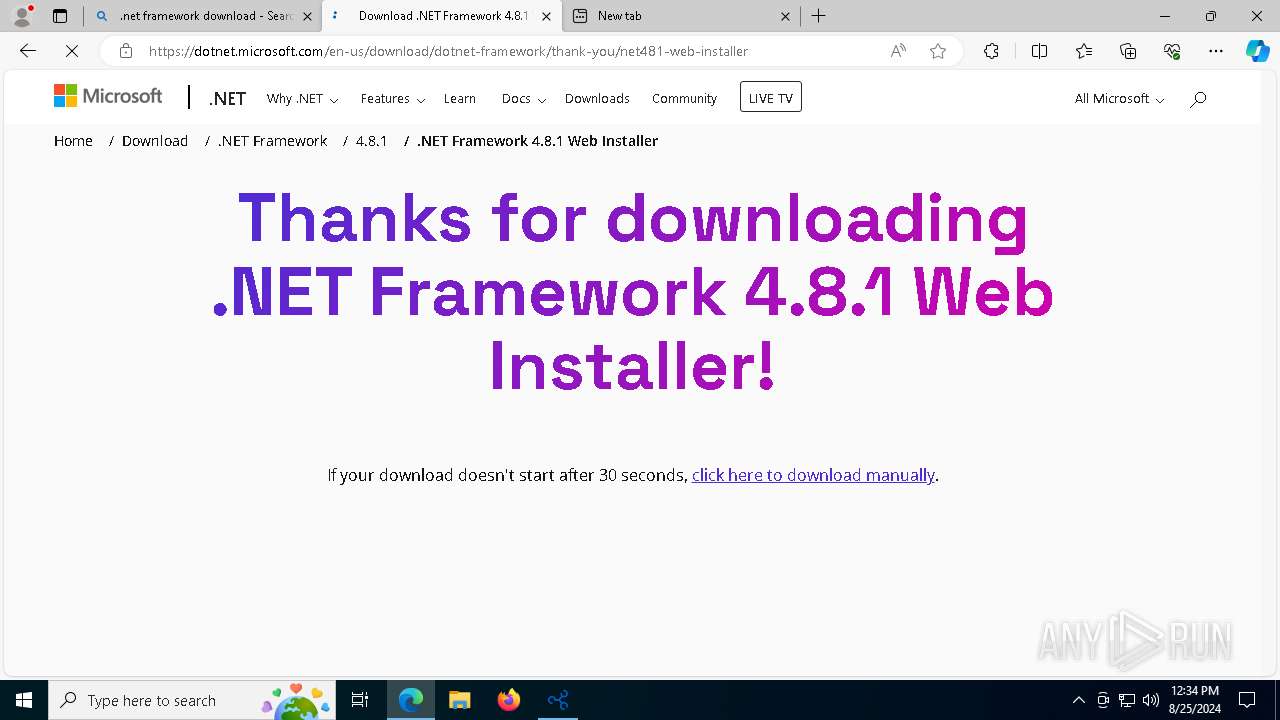Click the Microsoft logo

pos(108,96)
